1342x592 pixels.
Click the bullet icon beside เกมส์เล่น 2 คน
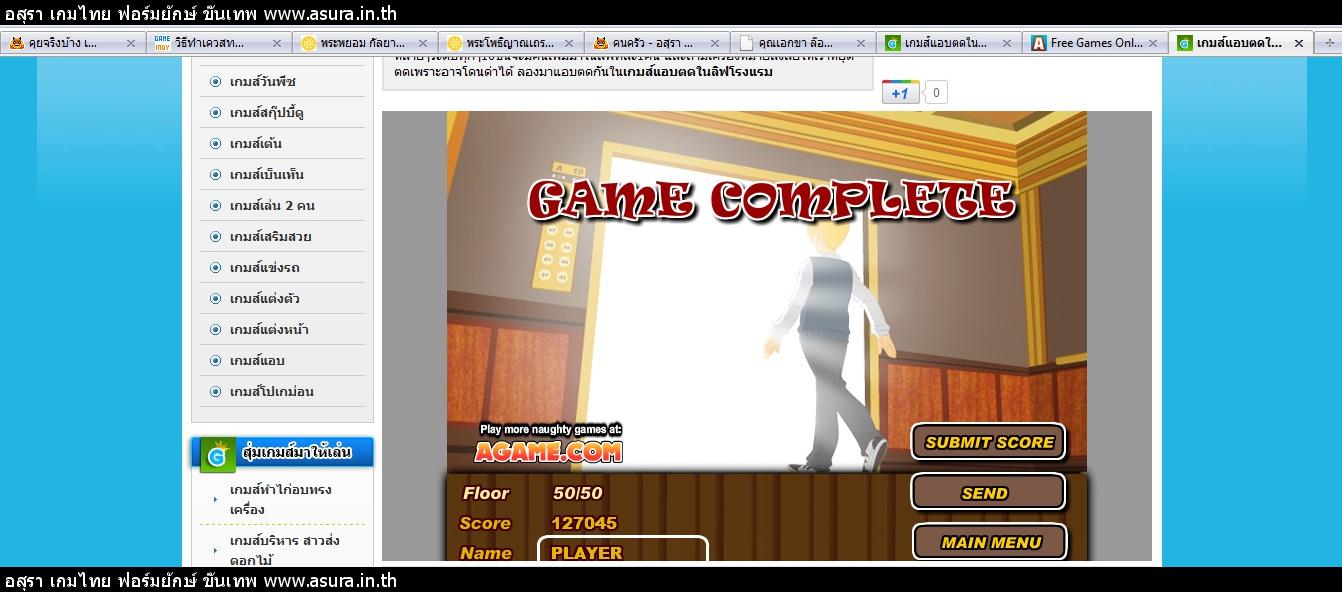click(215, 206)
